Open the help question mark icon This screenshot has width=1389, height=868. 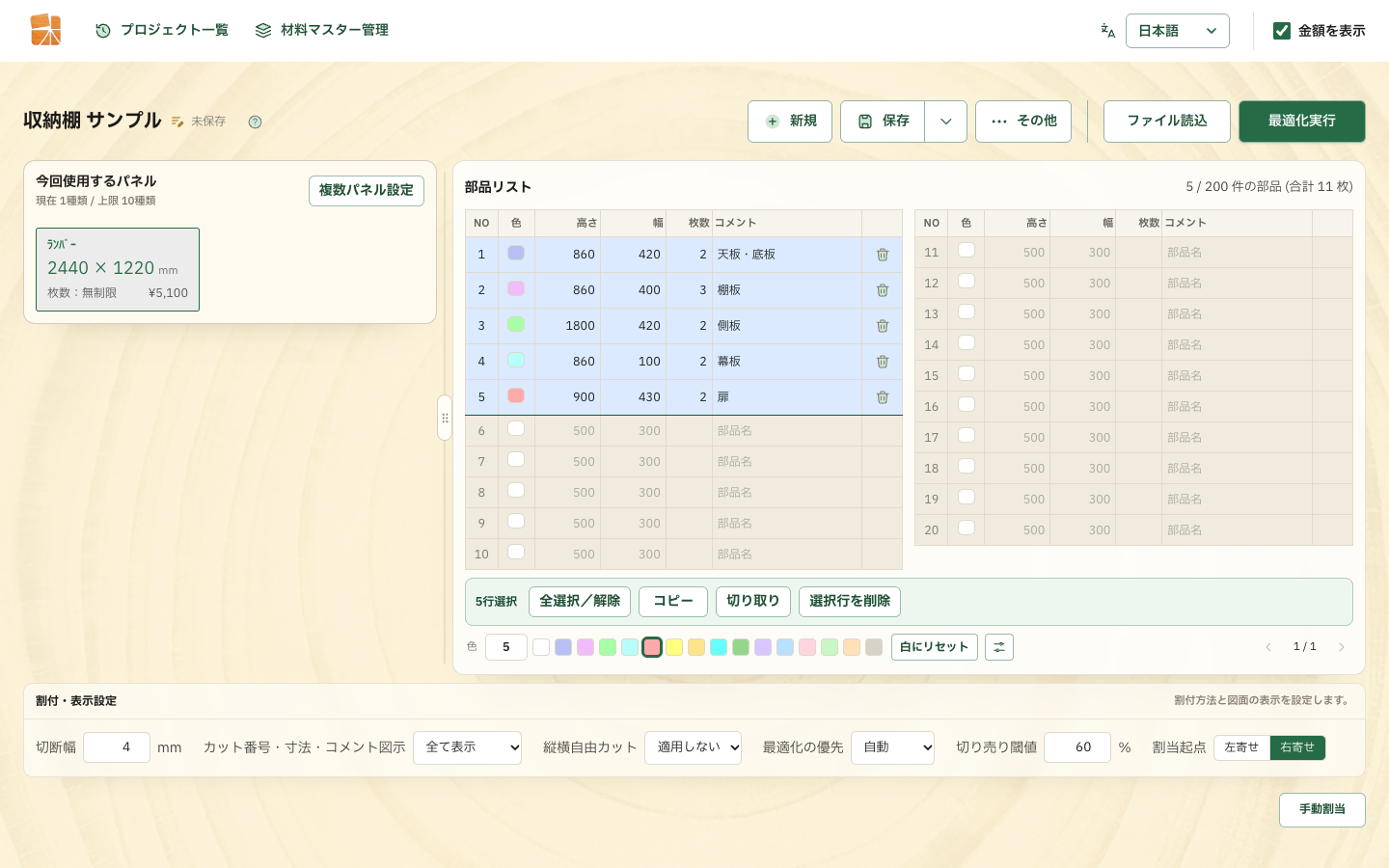255,122
